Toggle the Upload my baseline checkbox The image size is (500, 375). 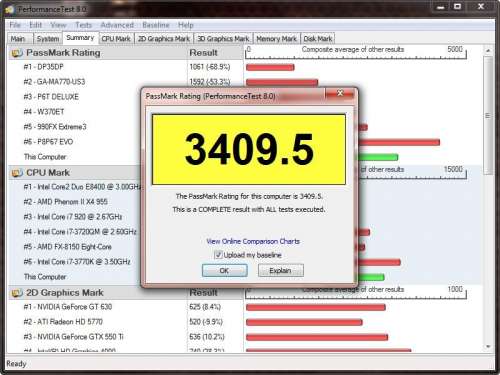(218, 255)
